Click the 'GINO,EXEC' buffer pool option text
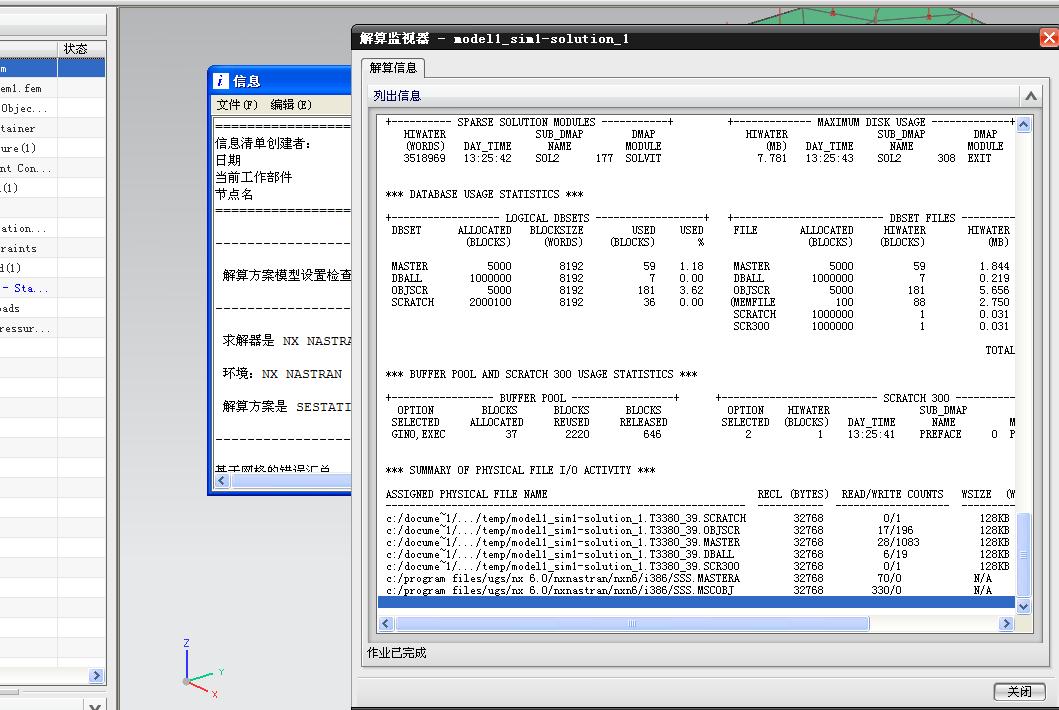1059x710 pixels. (x=418, y=434)
